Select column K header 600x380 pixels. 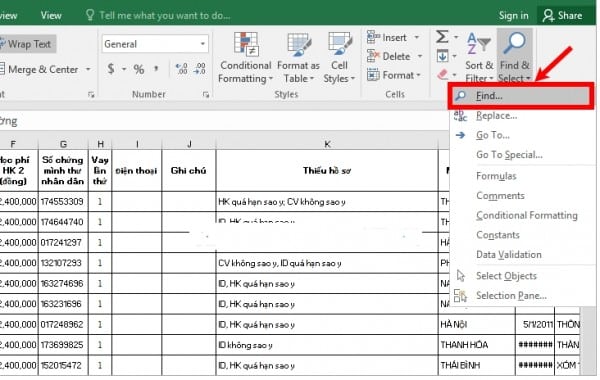(x=327, y=144)
